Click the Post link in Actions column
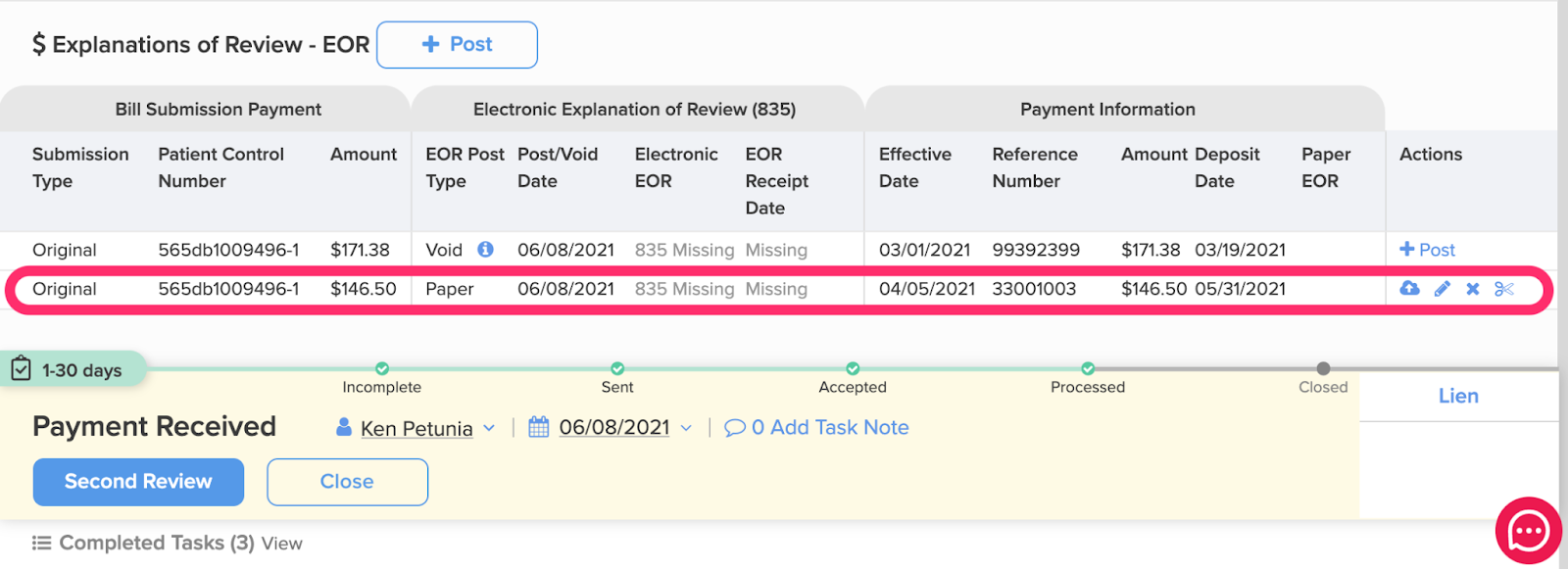This screenshot has height=569, width=1568. tap(1427, 250)
